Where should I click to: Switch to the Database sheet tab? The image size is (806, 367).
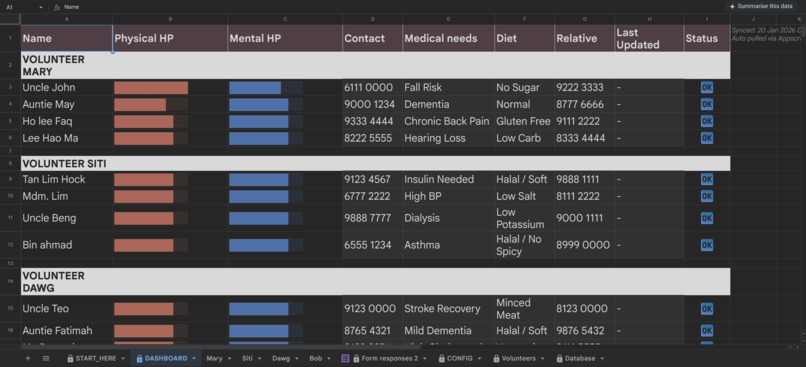click(x=580, y=358)
